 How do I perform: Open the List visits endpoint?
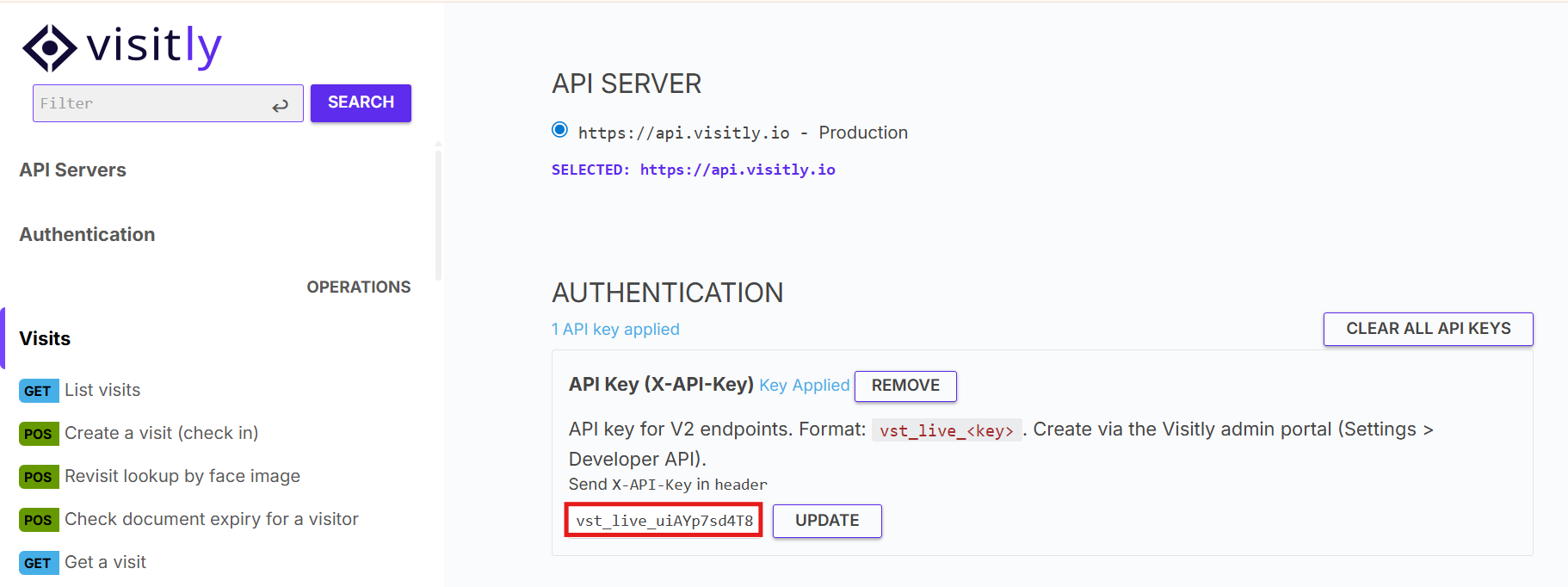click(x=102, y=390)
